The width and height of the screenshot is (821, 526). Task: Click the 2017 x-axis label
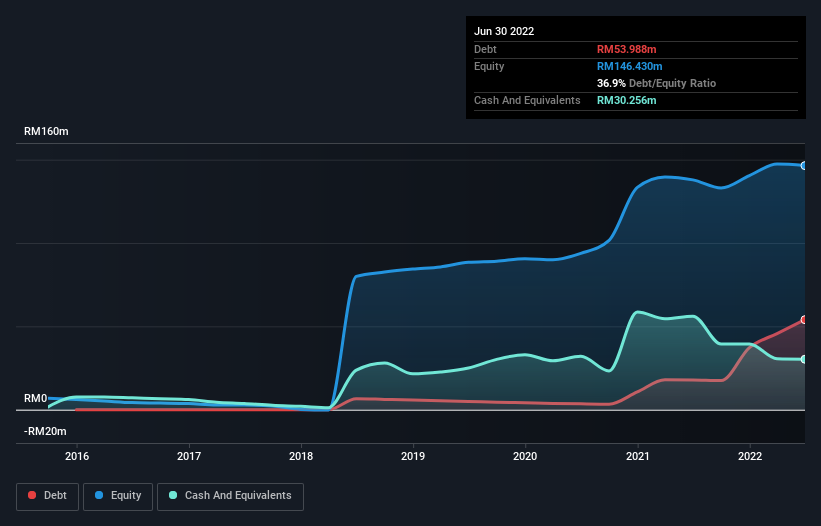coord(189,456)
